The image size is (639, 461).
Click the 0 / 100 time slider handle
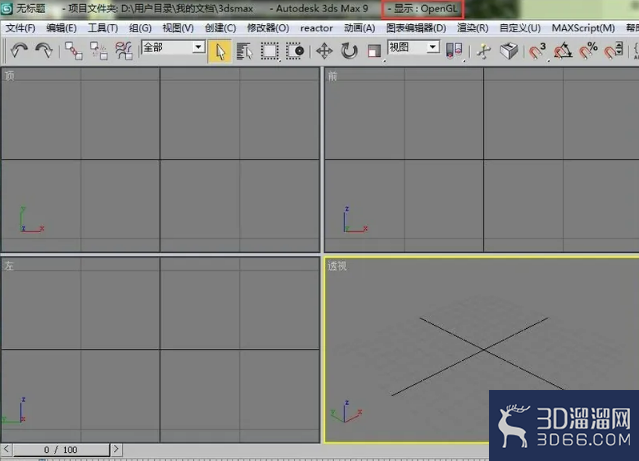coord(61,450)
